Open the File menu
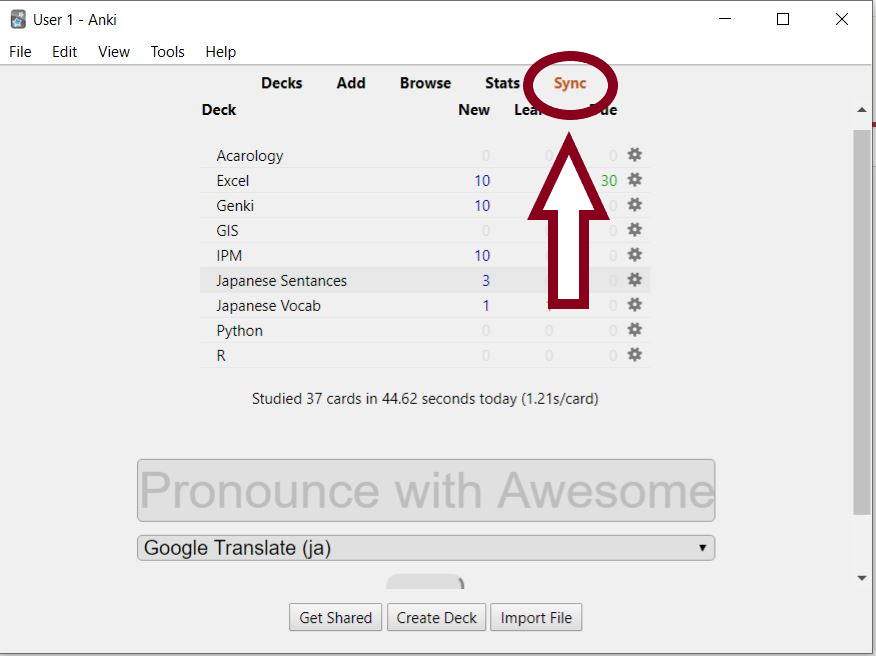The width and height of the screenshot is (876, 656). point(20,52)
